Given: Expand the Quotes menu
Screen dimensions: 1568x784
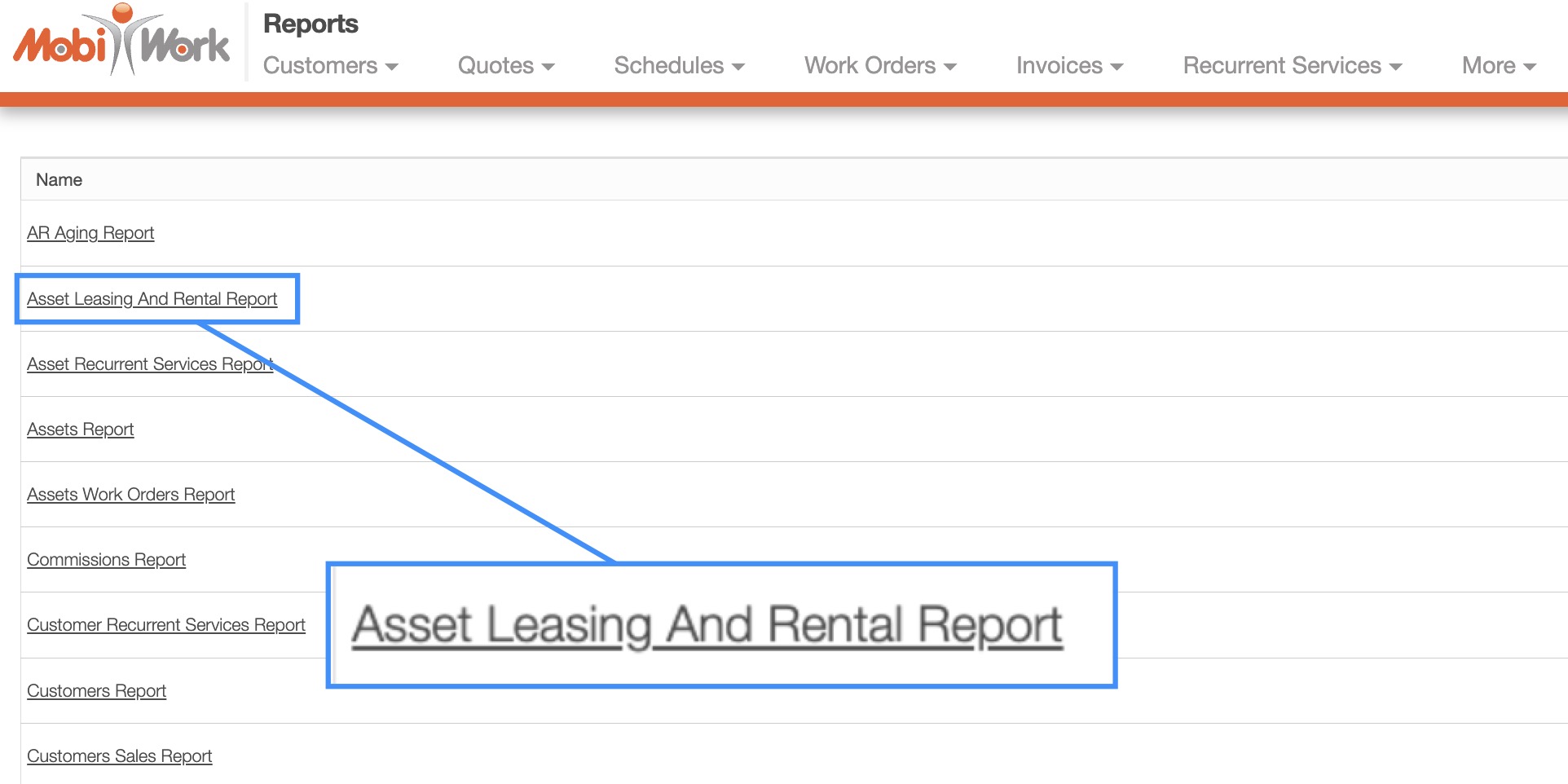Looking at the screenshot, I should 505,66.
